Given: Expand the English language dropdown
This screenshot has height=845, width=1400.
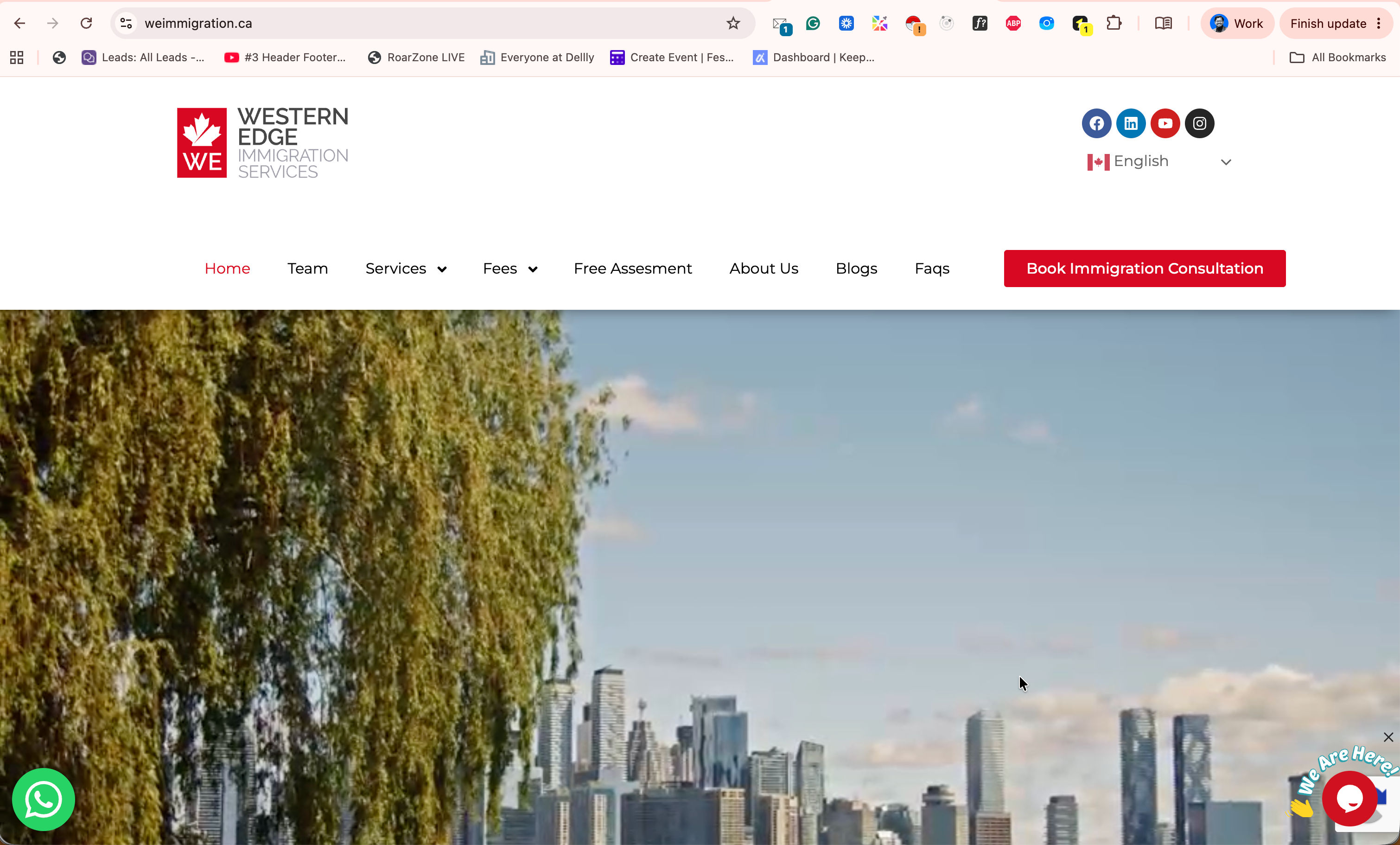Looking at the screenshot, I should coord(1159,162).
